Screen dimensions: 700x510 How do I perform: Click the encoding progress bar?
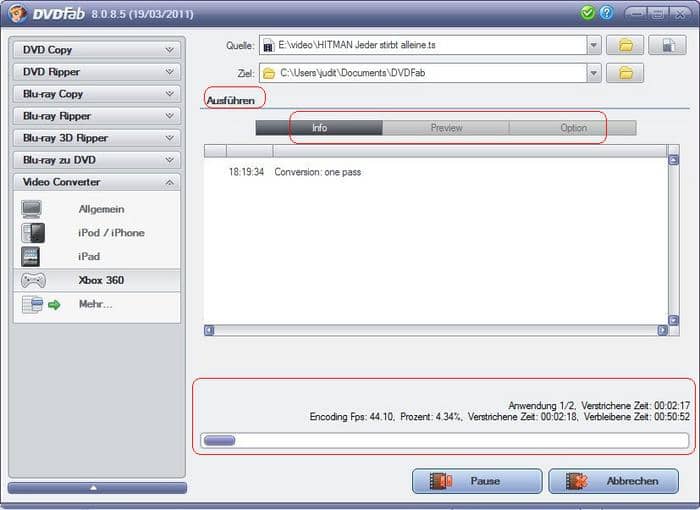coord(445,440)
